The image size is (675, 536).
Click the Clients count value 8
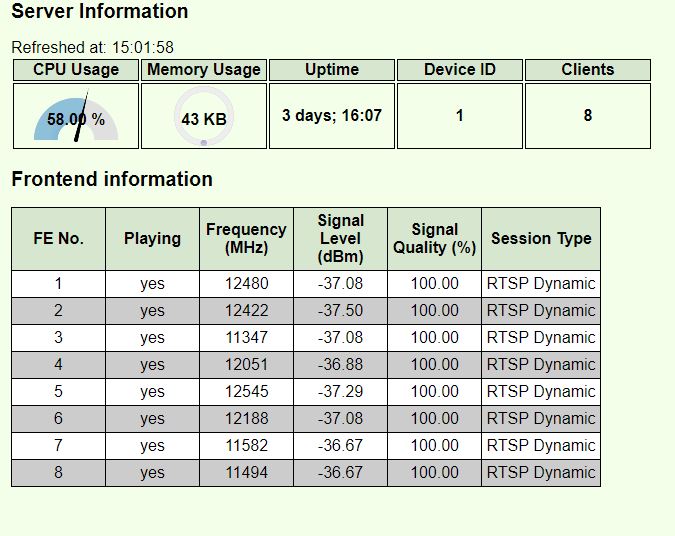588,115
